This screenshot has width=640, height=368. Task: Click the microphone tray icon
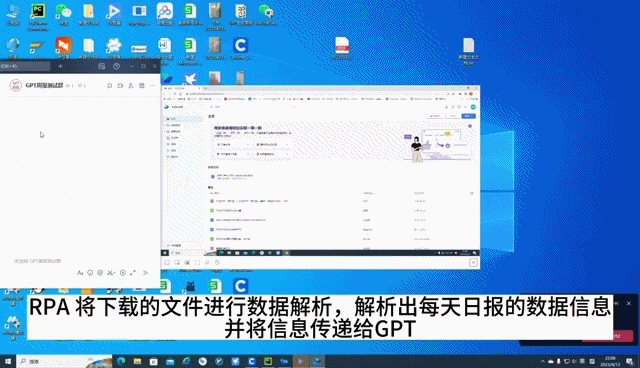click(x=558, y=361)
